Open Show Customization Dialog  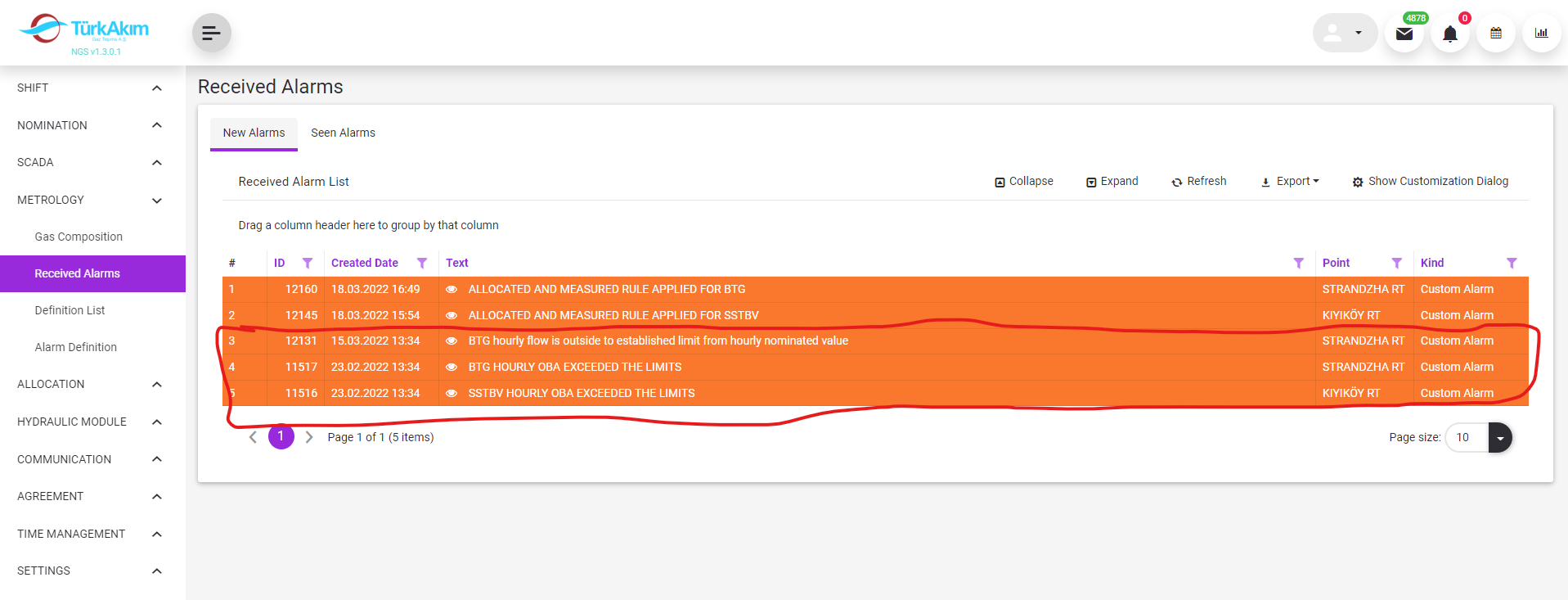click(x=1430, y=182)
